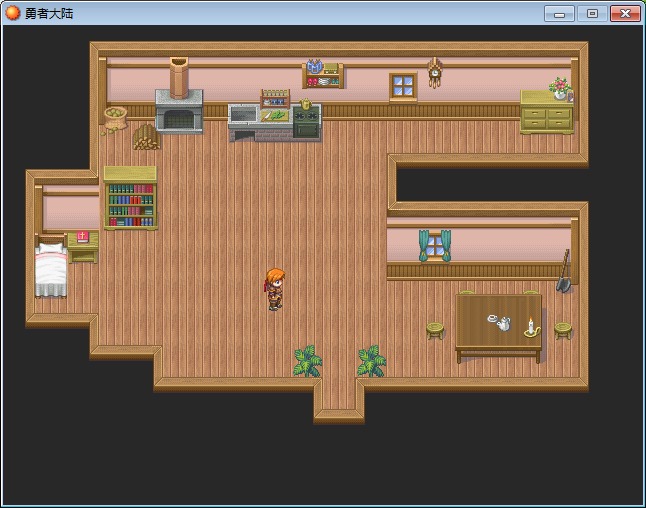This screenshot has height=508, width=646.
Task: Click the stack of firewood logs
Action: click(146, 137)
